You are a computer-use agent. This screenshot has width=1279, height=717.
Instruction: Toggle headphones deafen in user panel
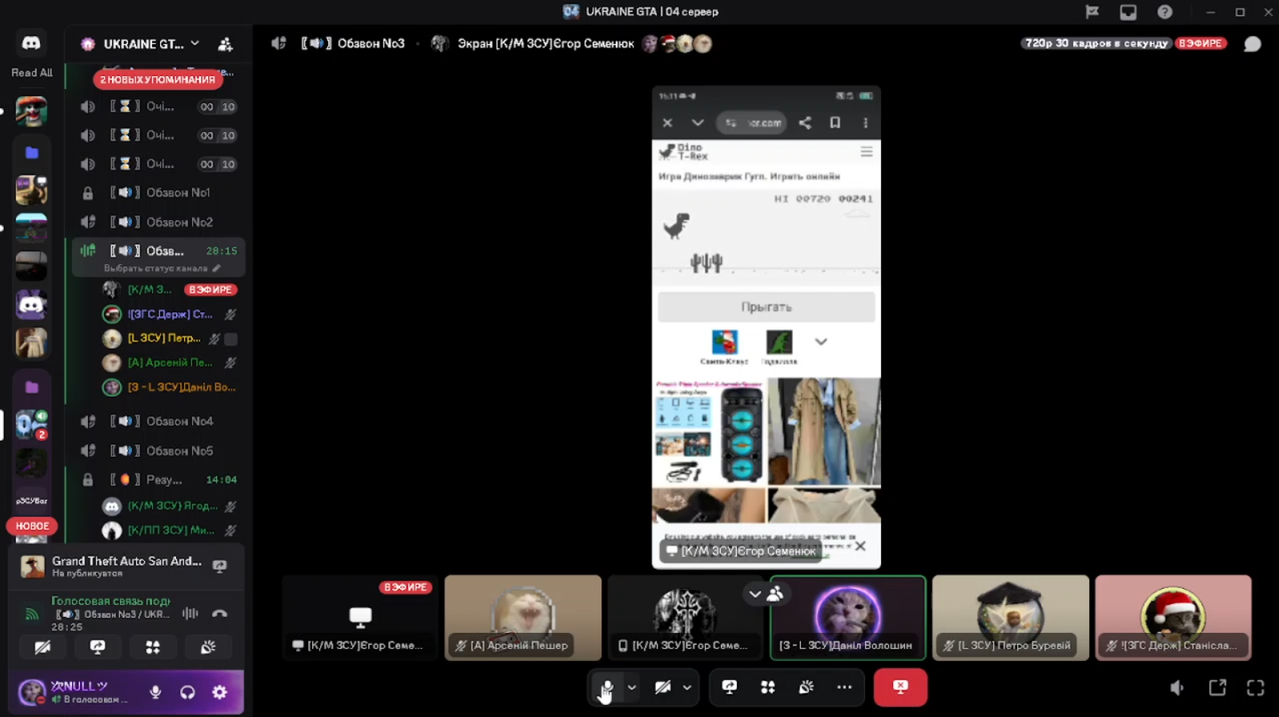coord(187,692)
